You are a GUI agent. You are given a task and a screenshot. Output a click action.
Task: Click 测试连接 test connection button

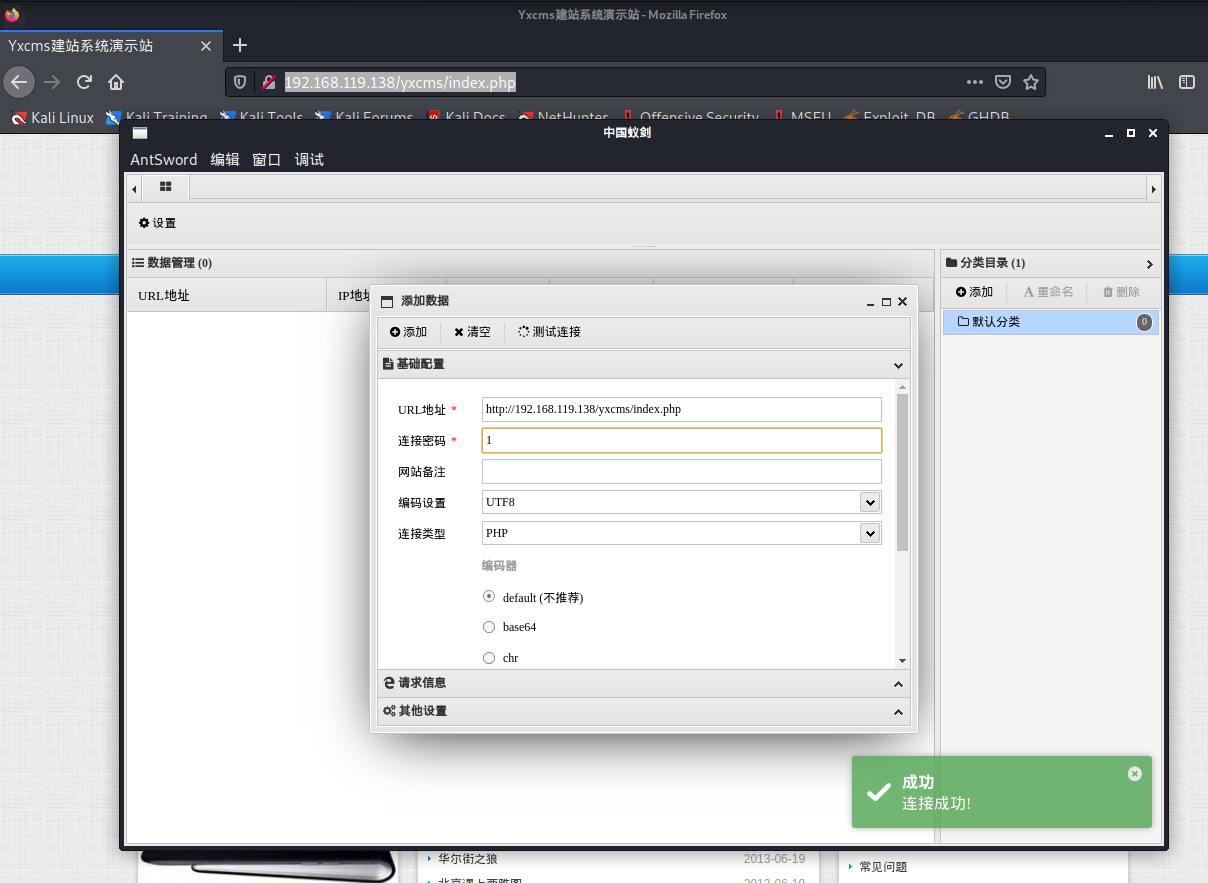[549, 332]
